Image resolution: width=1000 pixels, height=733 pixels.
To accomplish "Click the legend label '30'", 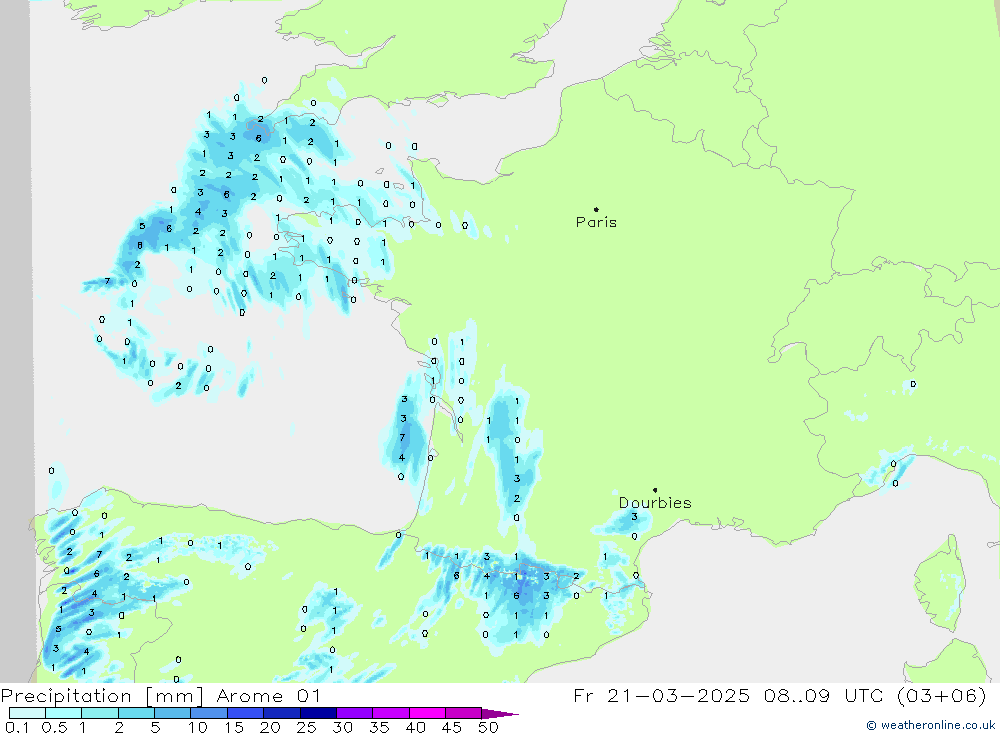I will point(343,727).
